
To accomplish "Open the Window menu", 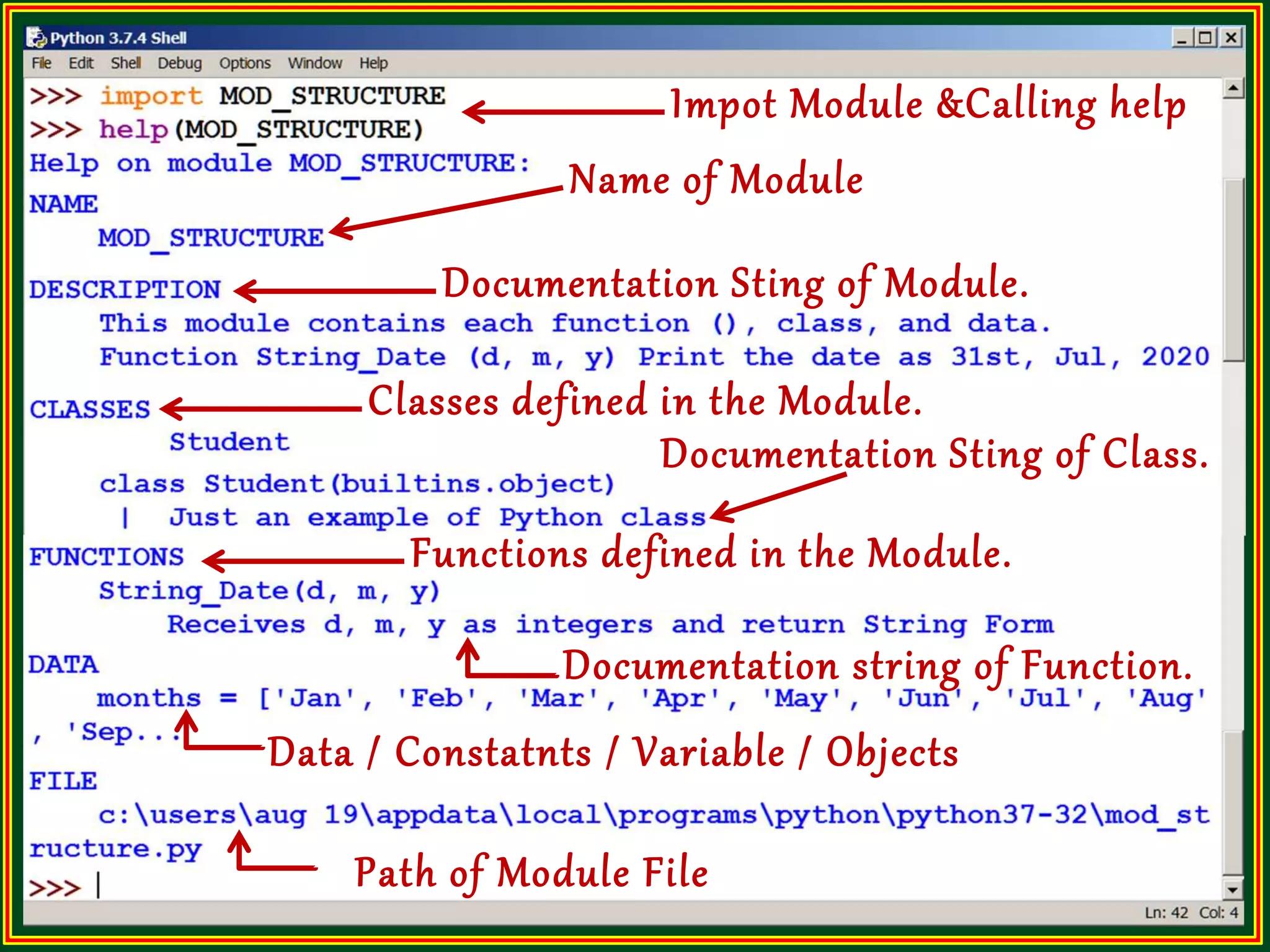I will coord(314,63).
